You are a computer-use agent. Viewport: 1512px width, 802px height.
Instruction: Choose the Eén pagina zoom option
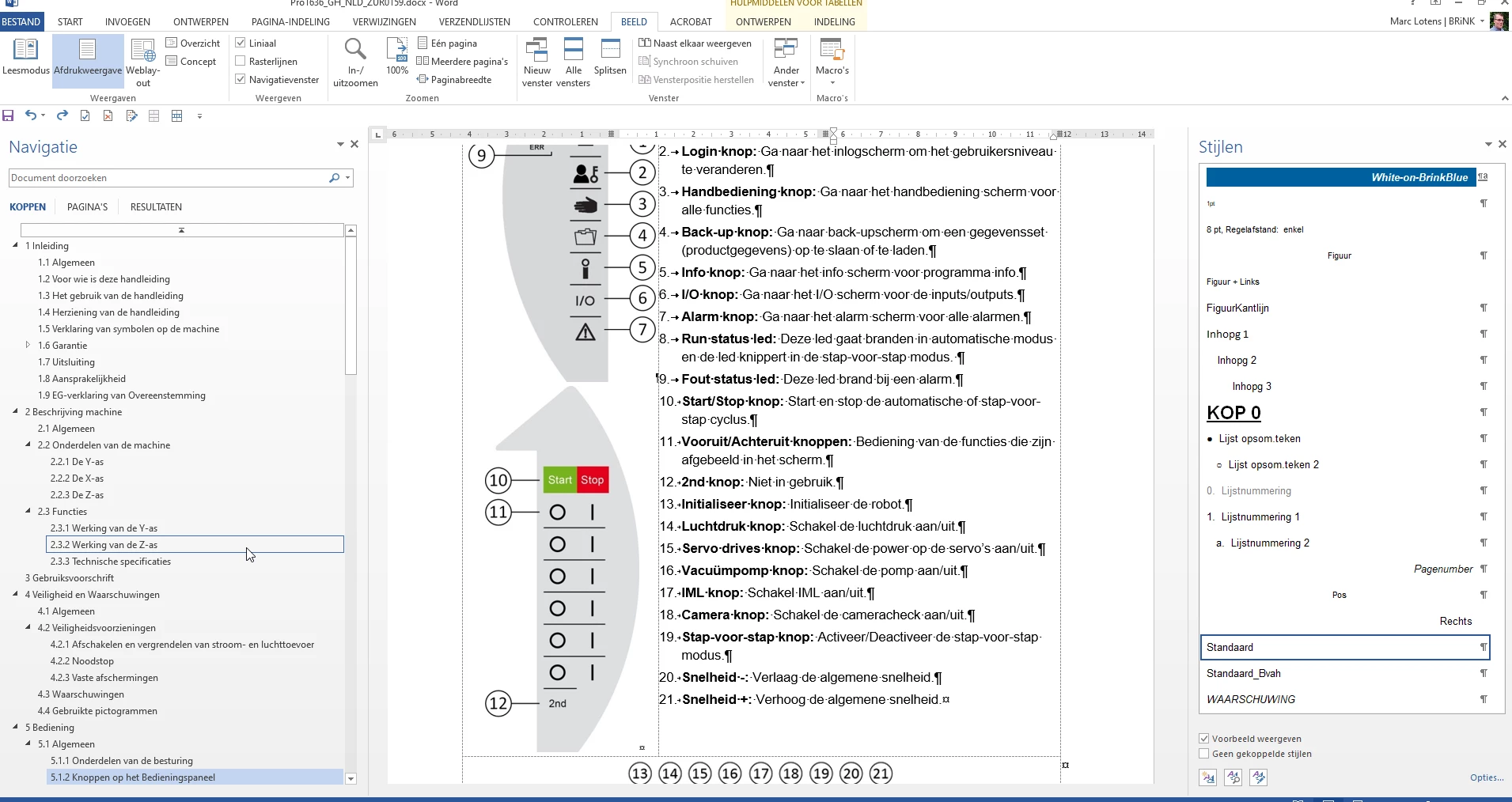point(447,44)
